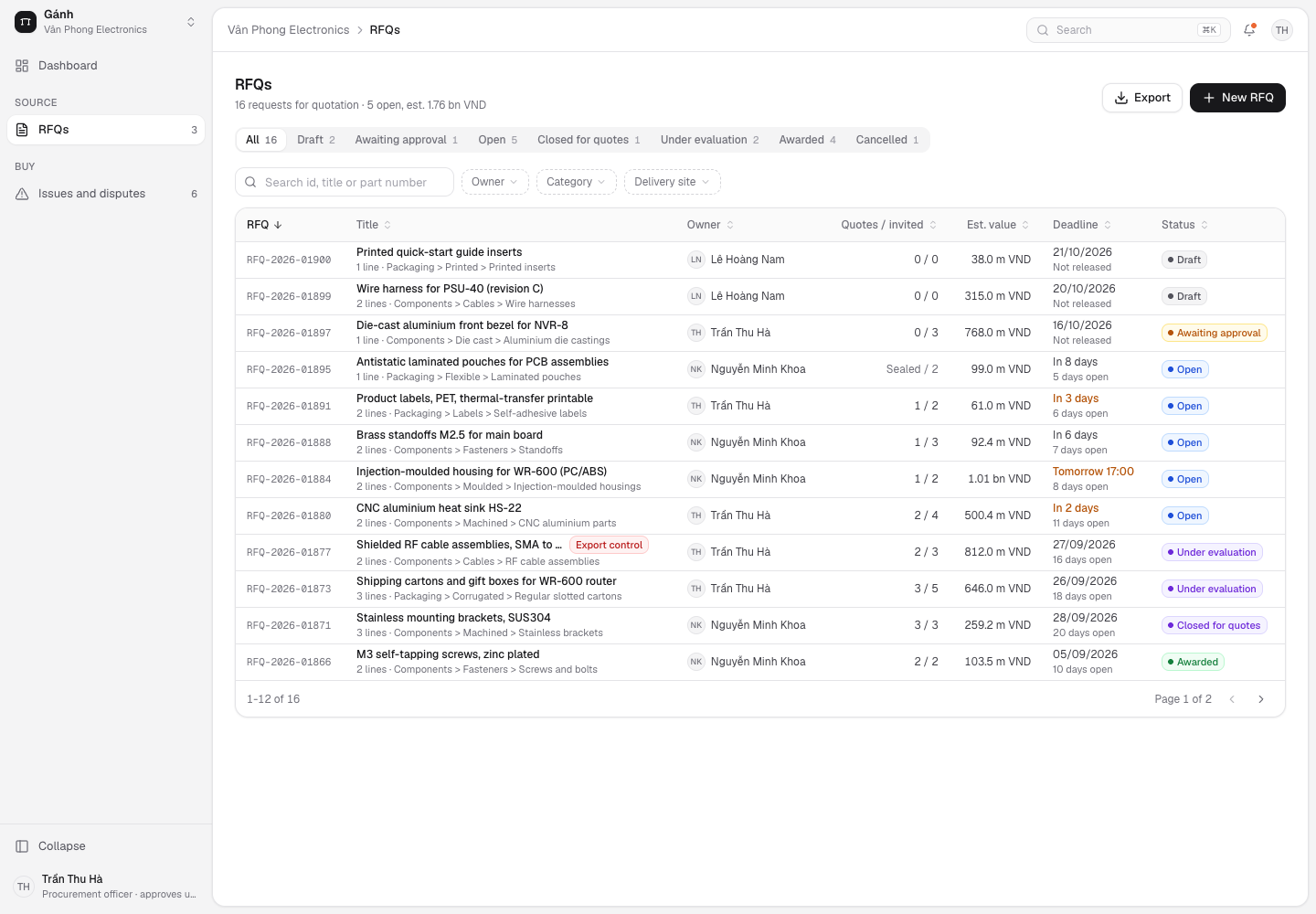Click the Closed for quotes status badge
Screen dimensions: 1316x914
click(x=1215, y=625)
